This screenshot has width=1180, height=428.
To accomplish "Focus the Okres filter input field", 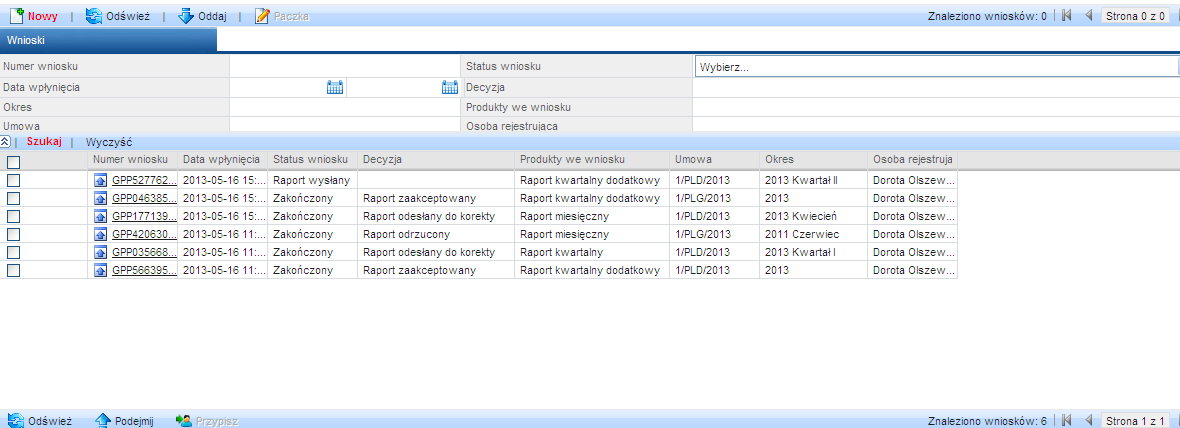I will pyautogui.click(x=345, y=108).
